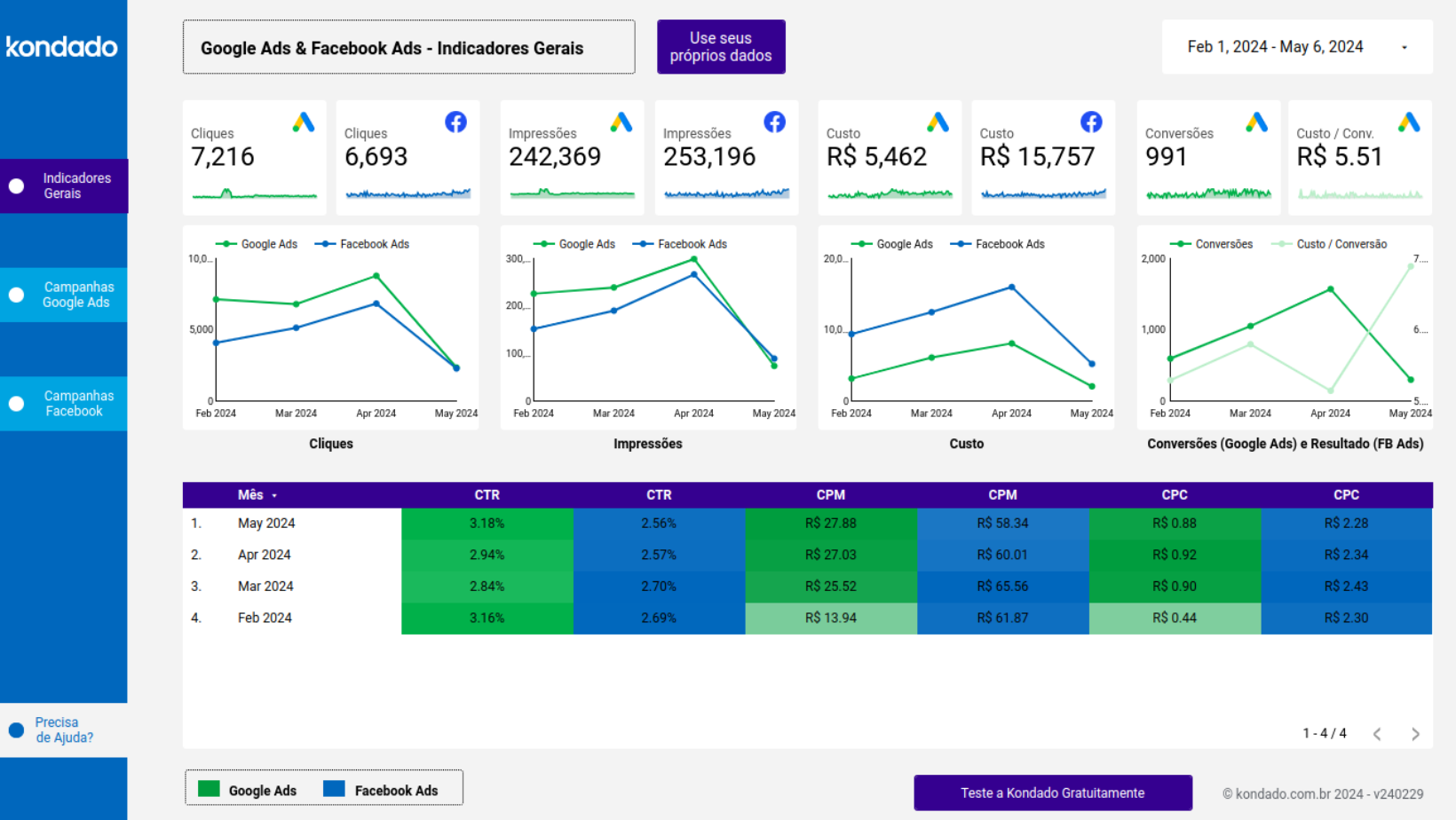Click the next page arrow below the table

click(x=1415, y=734)
